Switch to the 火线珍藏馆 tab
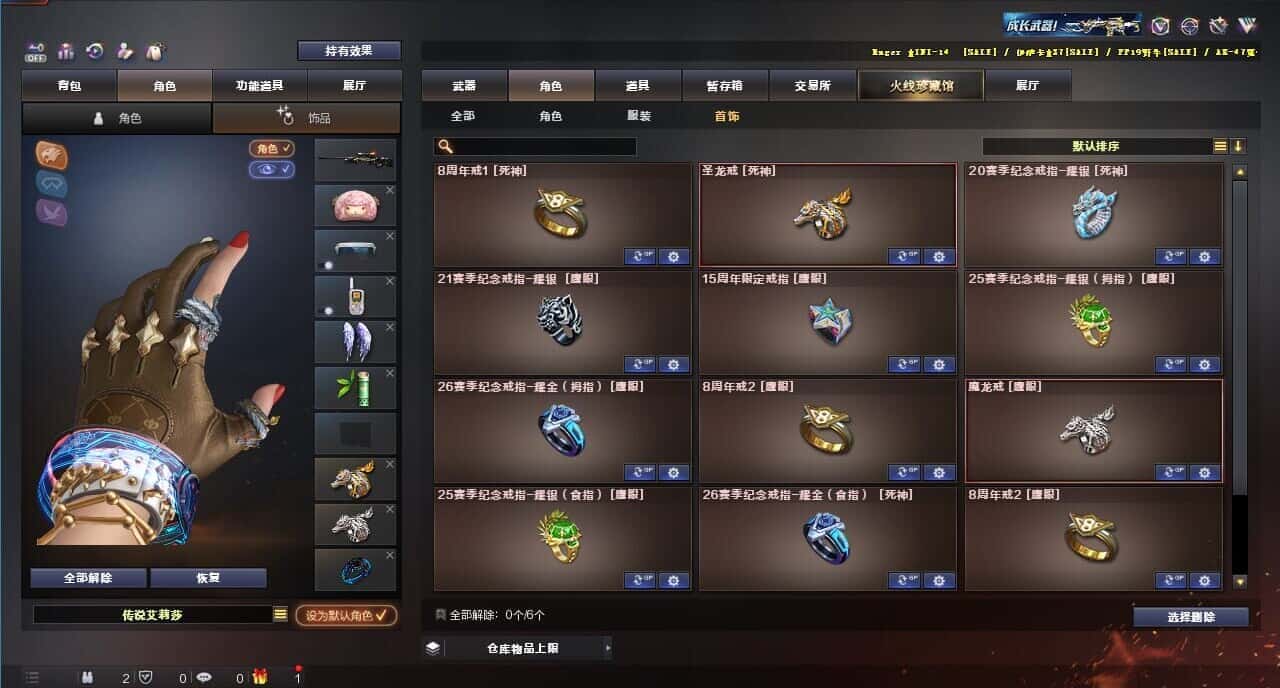 click(x=921, y=86)
